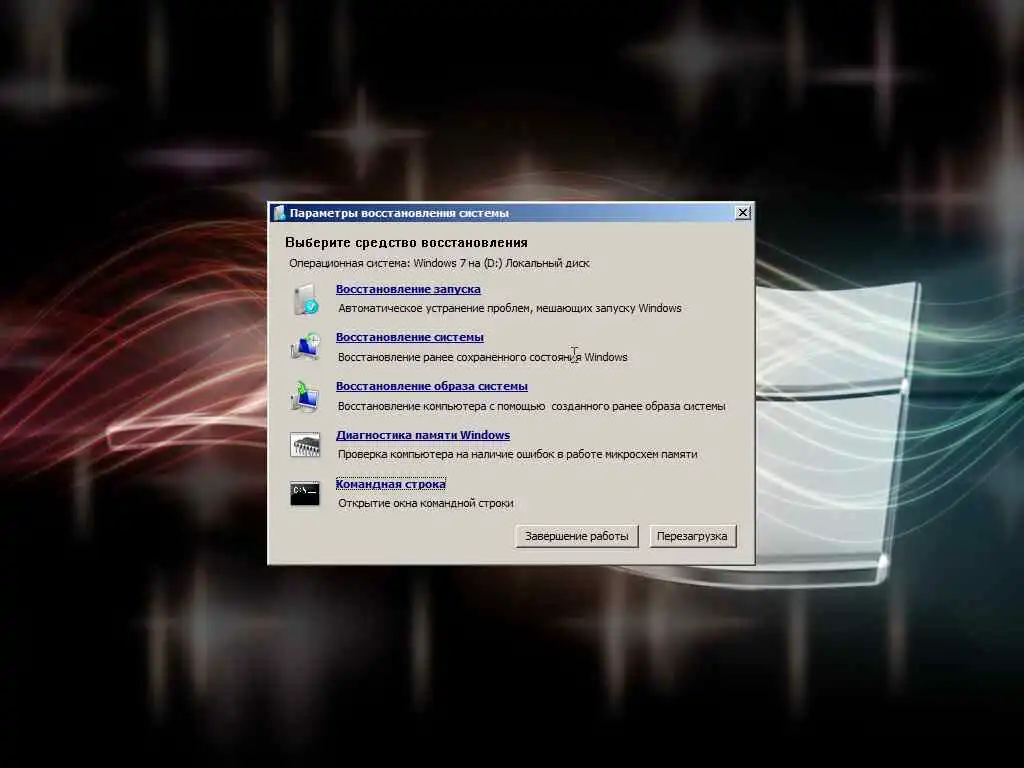
Task: Open the Восстановление образа системы link
Action: point(432,387)
